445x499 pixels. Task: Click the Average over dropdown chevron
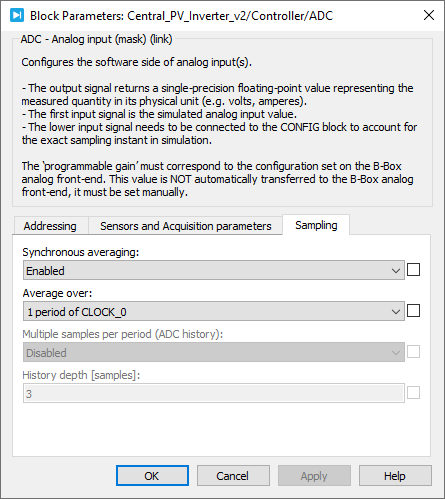(x=396, y=312)
